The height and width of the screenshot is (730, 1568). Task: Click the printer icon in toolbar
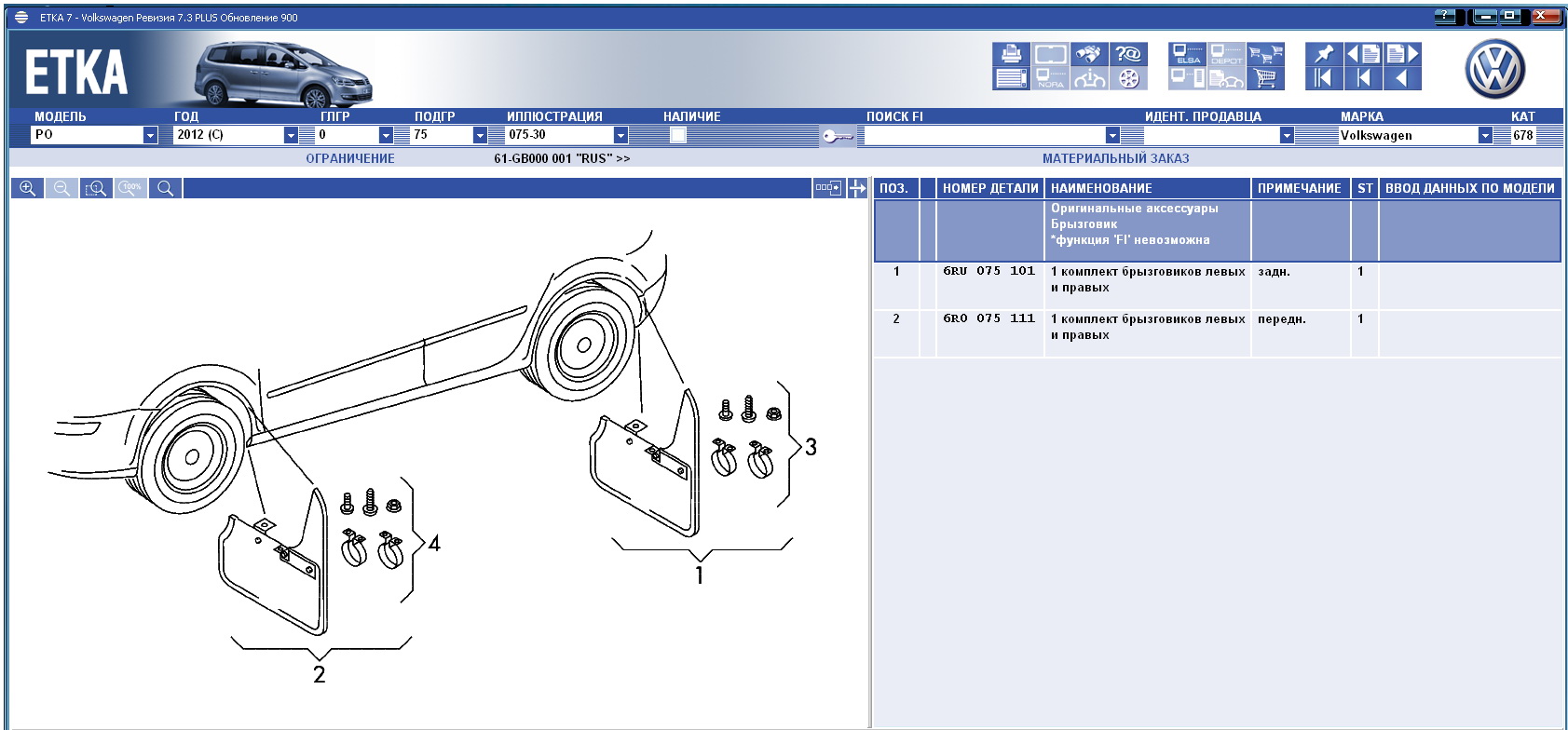(1011, 54)
